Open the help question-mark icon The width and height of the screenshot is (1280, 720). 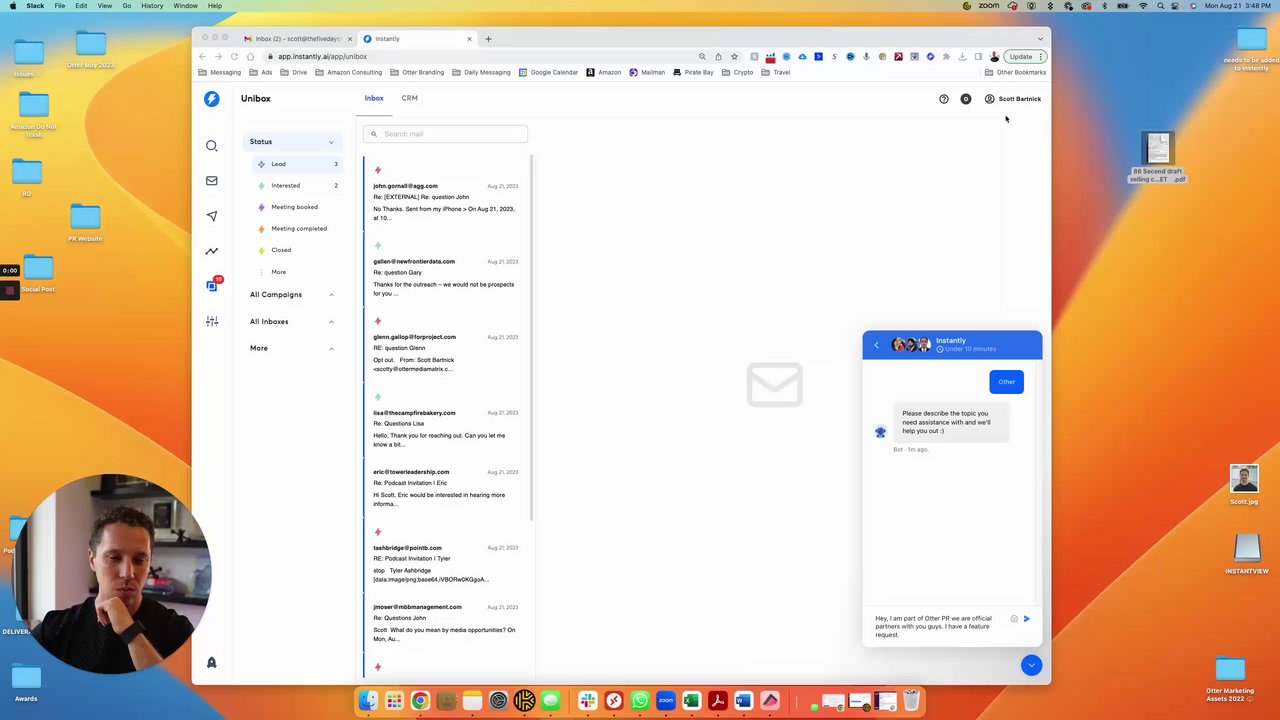[x=943, y=99]
